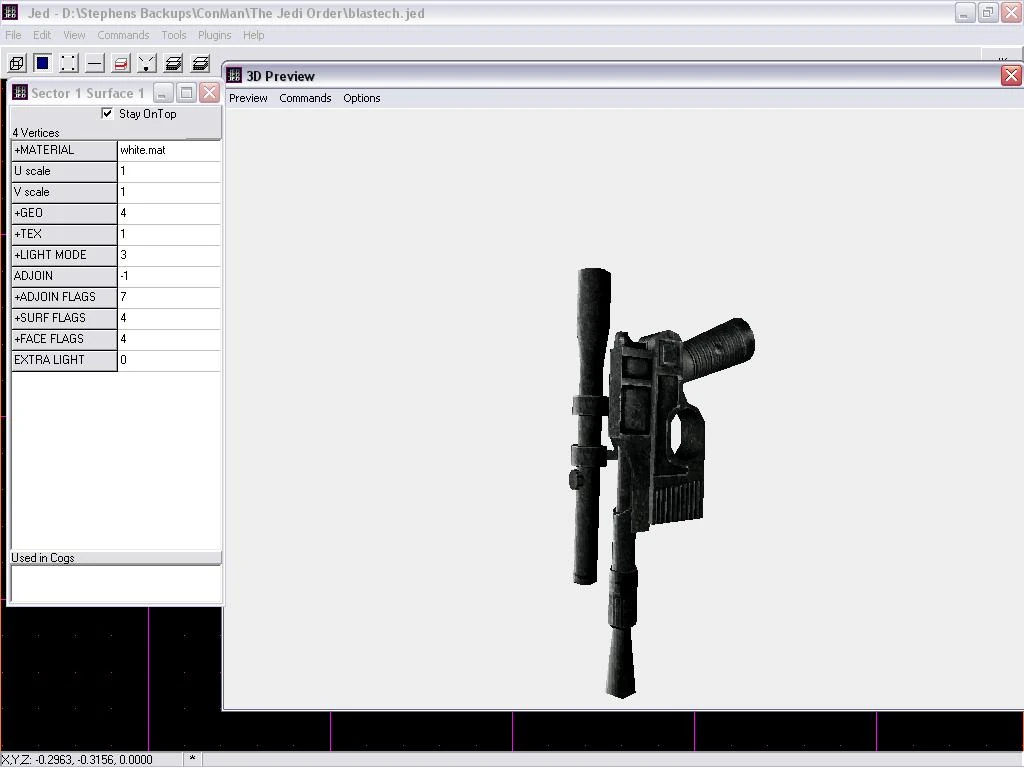Choose the dashed selection mode icon

(68, 63)
